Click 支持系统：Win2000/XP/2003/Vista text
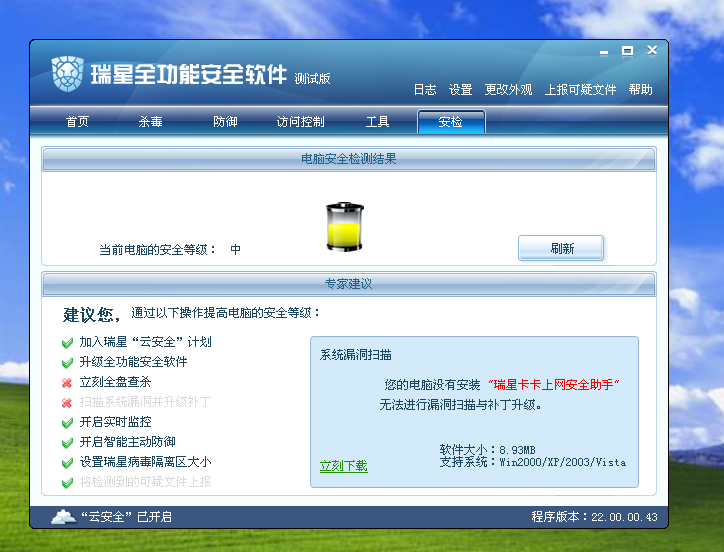The width and height of the screenshot is (724, 552). (532, 462)
